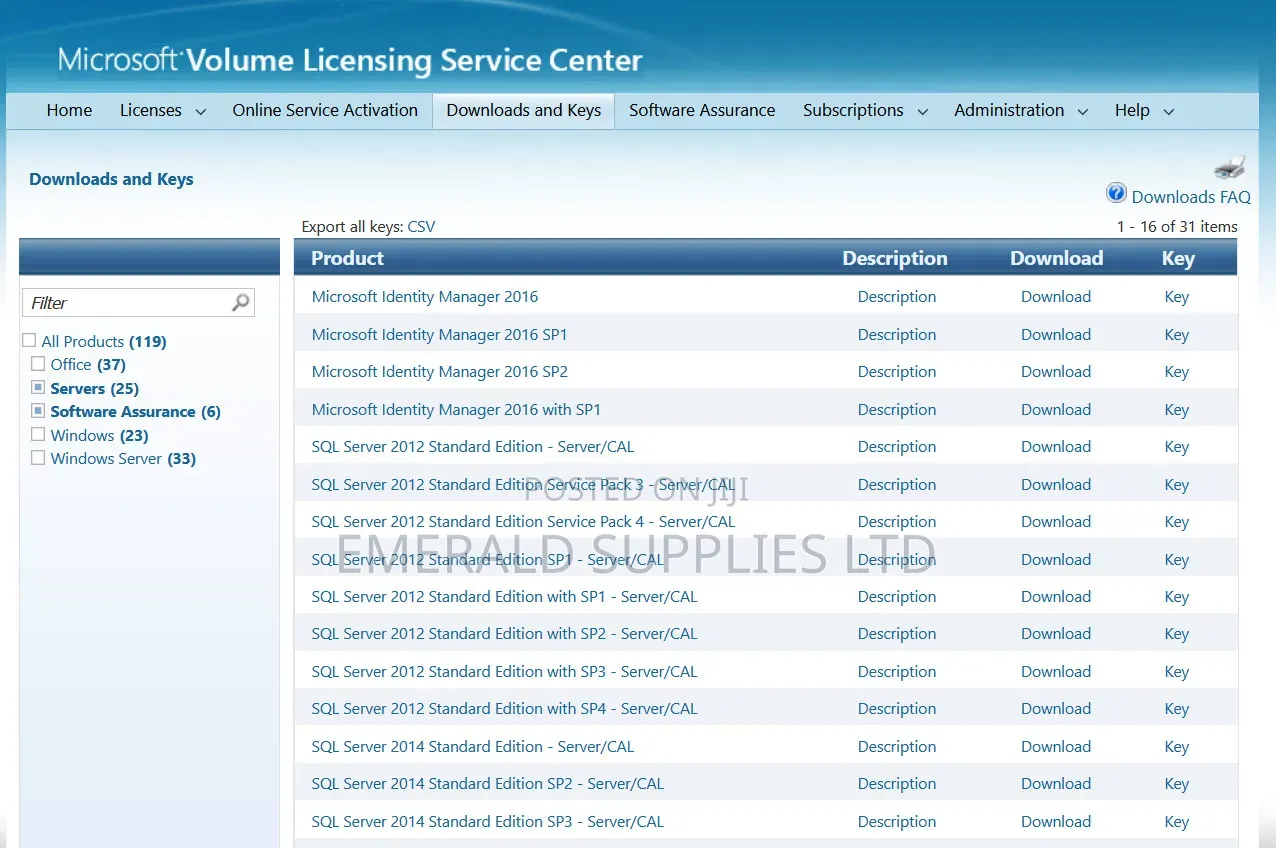1276x848 pixels.
Task: View Description for SQL Server 2012 with SP4
Action: tap(897, 708)
